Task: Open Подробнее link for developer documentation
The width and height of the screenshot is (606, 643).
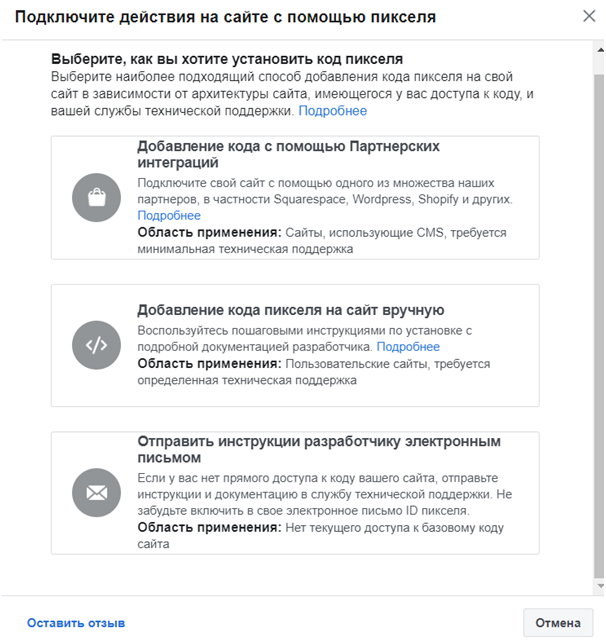Action: pyautogui.click(x=408, y=347)
